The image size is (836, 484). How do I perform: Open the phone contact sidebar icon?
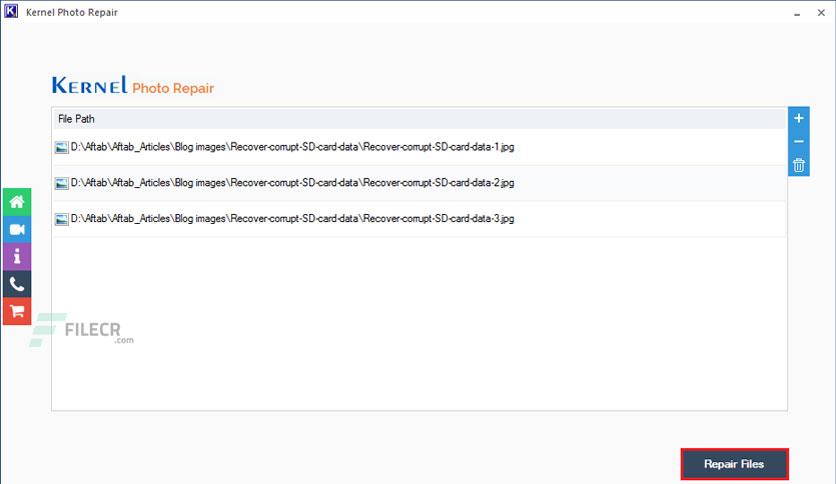point(17,284)
